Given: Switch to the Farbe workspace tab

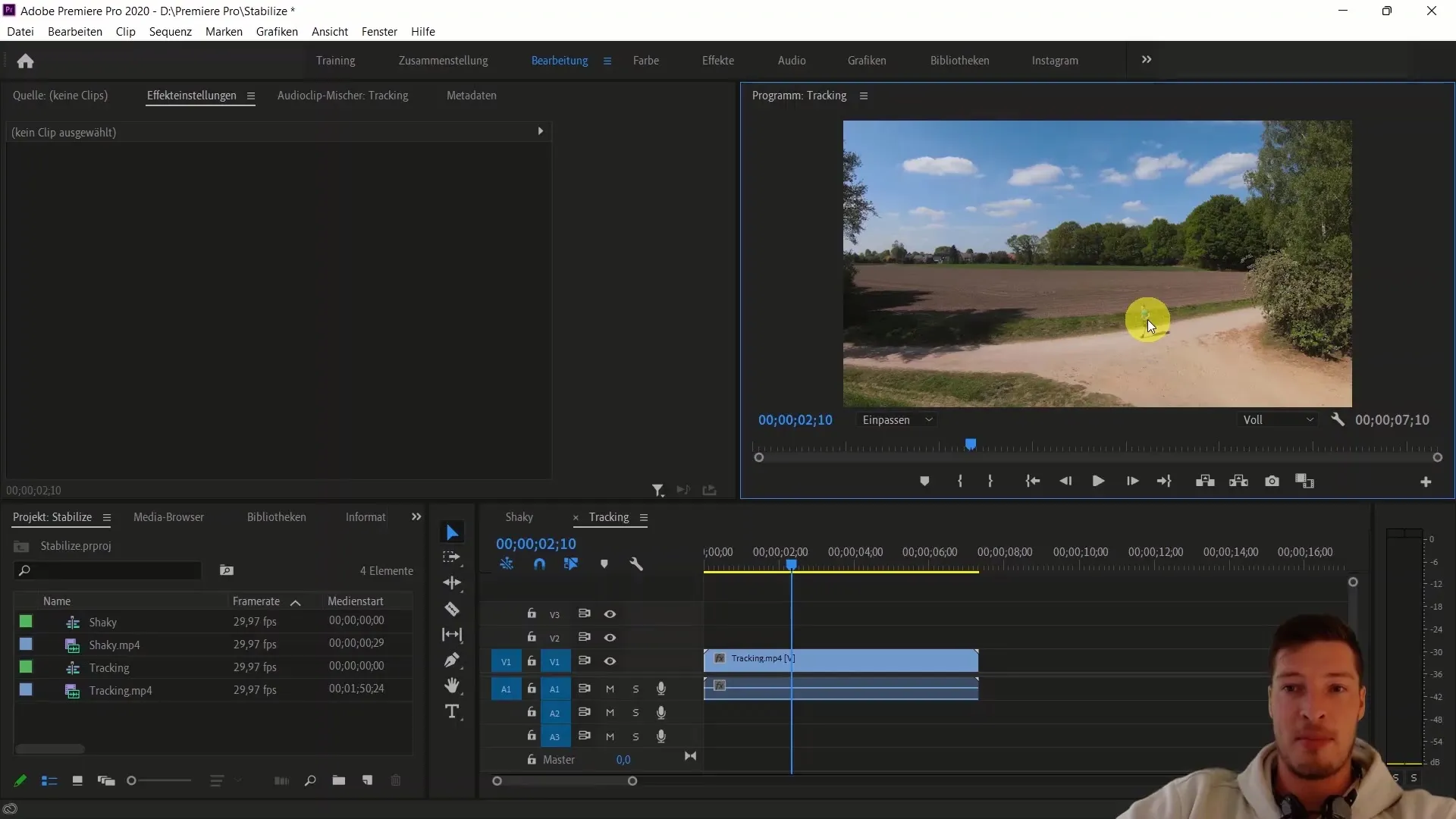Looking at the screenshot, I should (x=646, y=60).
